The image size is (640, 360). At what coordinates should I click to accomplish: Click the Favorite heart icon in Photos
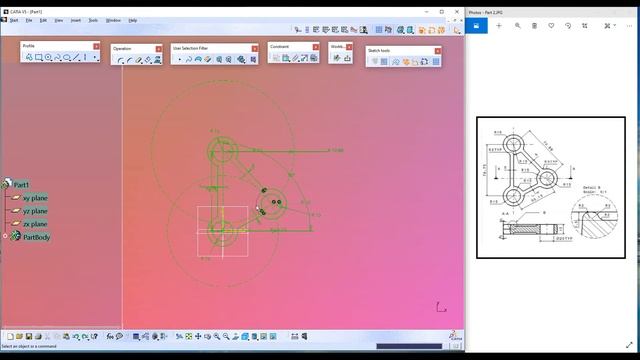pos(551,26)
